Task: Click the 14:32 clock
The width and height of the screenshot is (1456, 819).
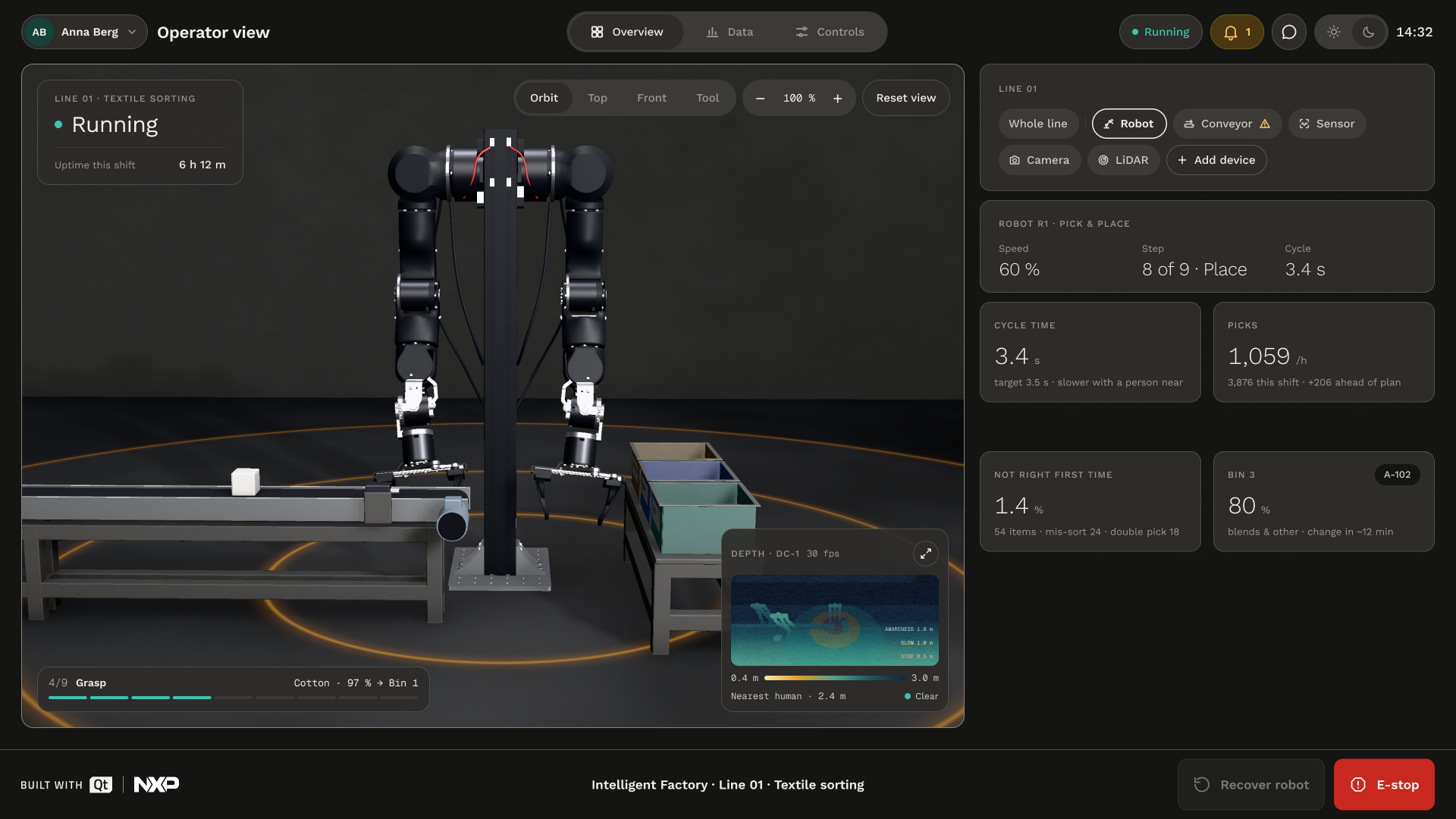Action: coord(1414,32)
